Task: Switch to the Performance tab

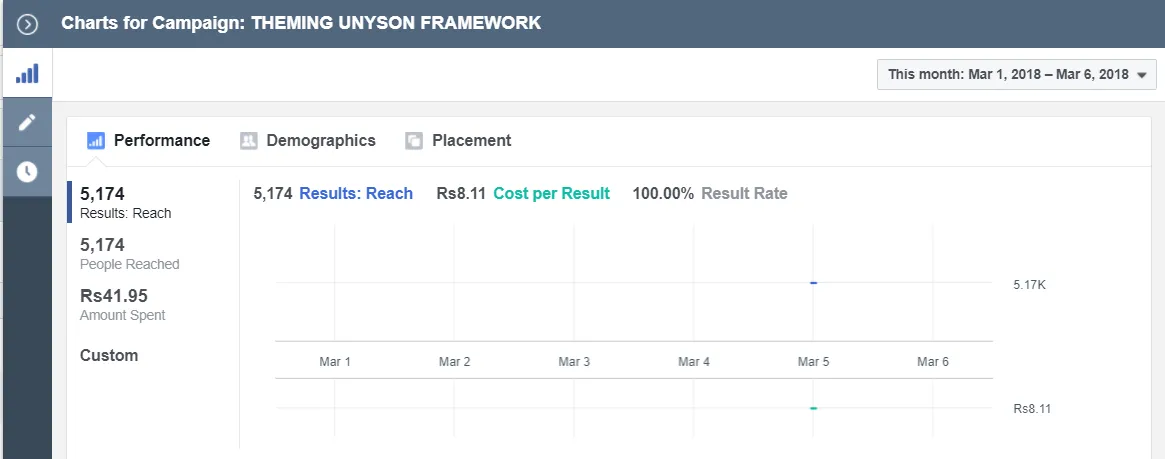Action: coord(149,140)
